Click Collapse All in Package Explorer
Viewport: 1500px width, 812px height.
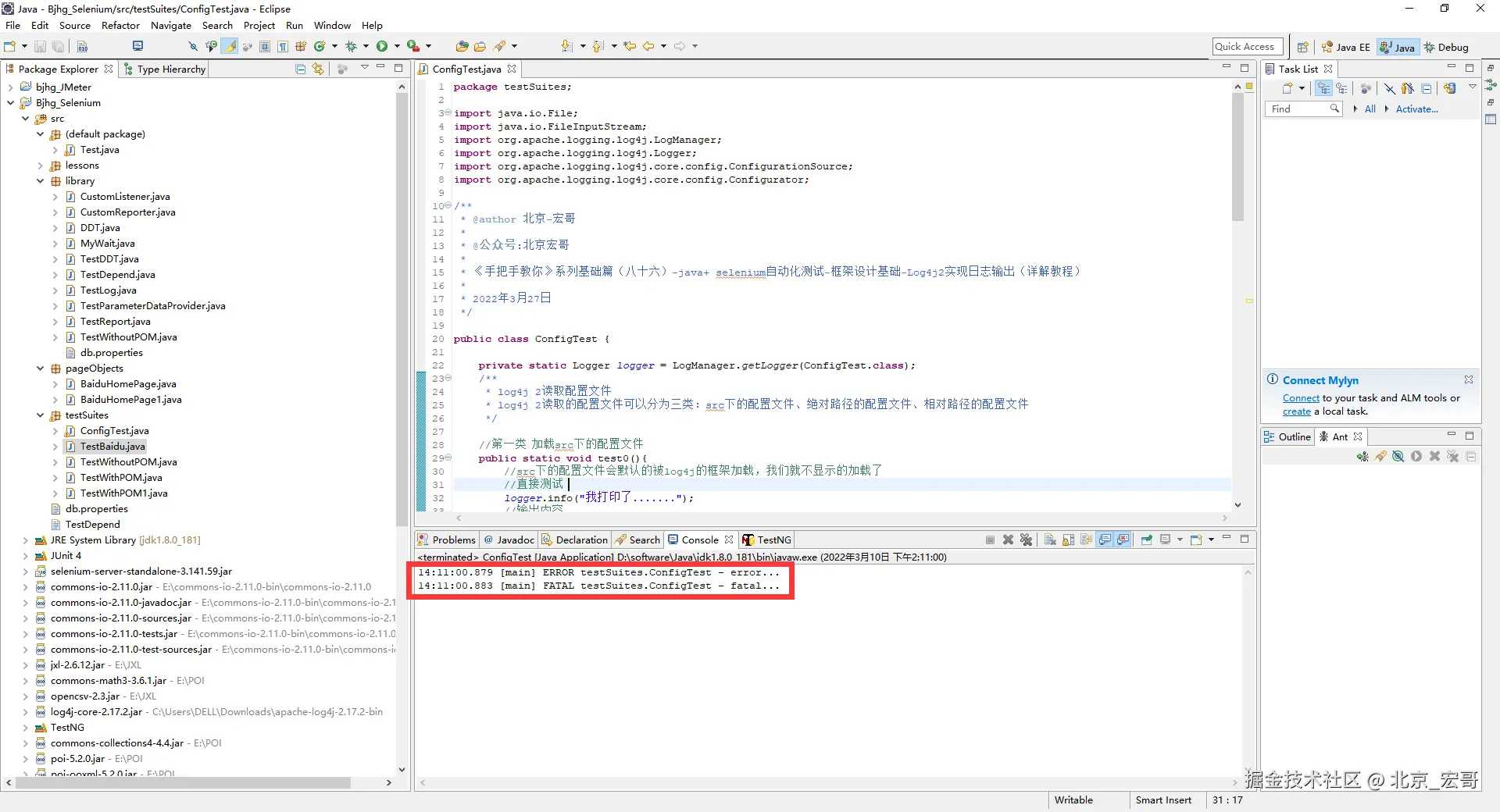(x=300, y=69)
